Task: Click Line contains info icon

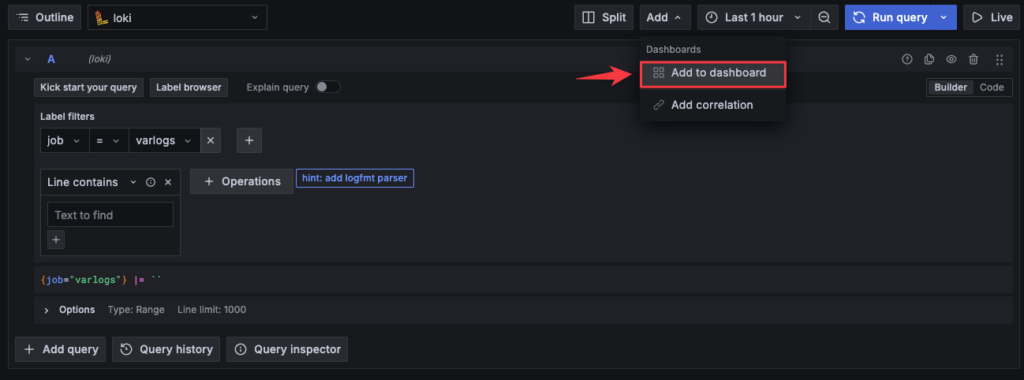Action: click(151, 182)
